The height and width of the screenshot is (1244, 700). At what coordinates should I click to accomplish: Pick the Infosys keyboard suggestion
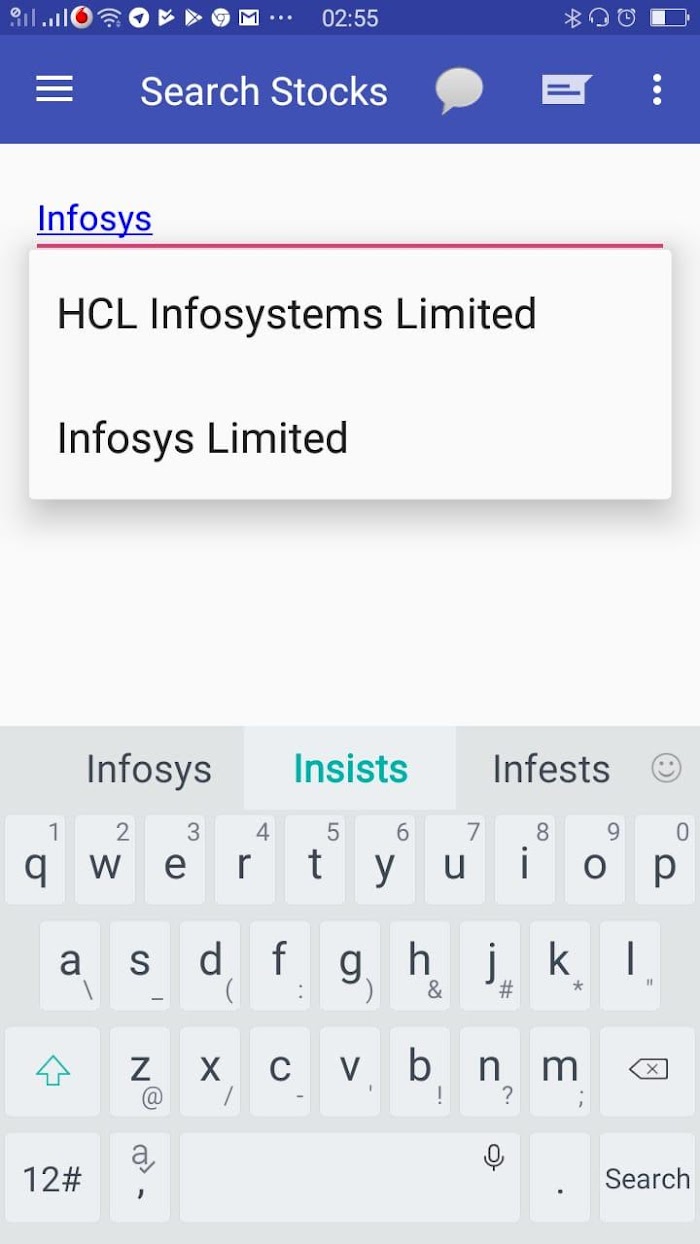[x=149, y=769]
